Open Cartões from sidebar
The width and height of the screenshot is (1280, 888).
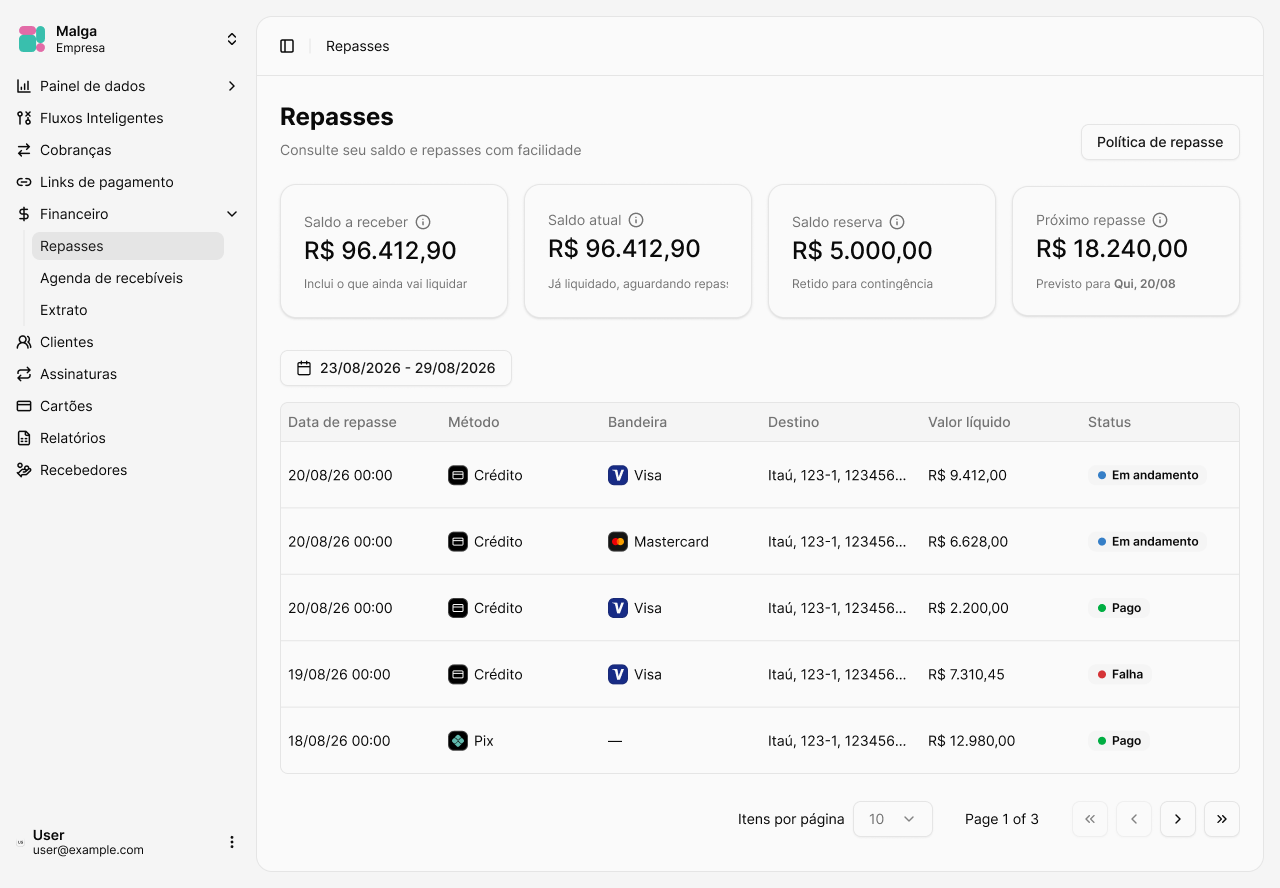(x=128, y=406)
